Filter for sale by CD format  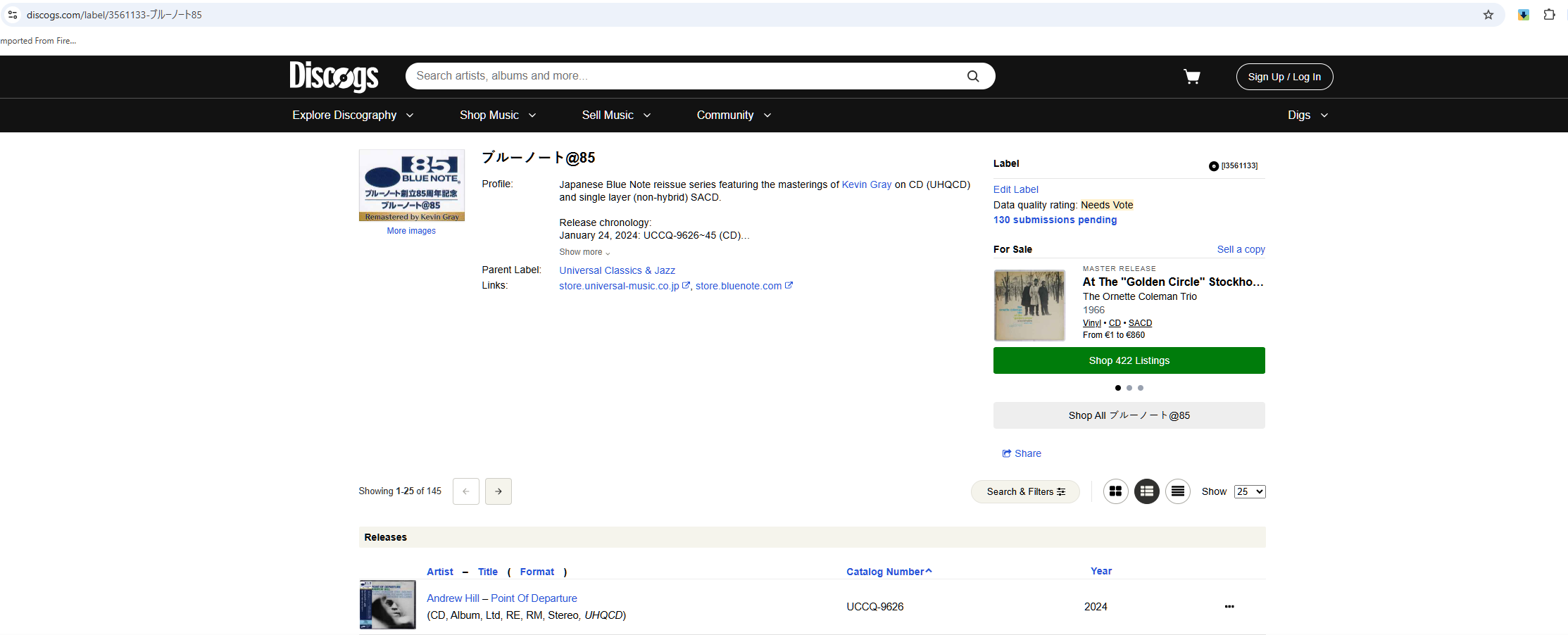pyautogui.click(x=1115, y=323)
